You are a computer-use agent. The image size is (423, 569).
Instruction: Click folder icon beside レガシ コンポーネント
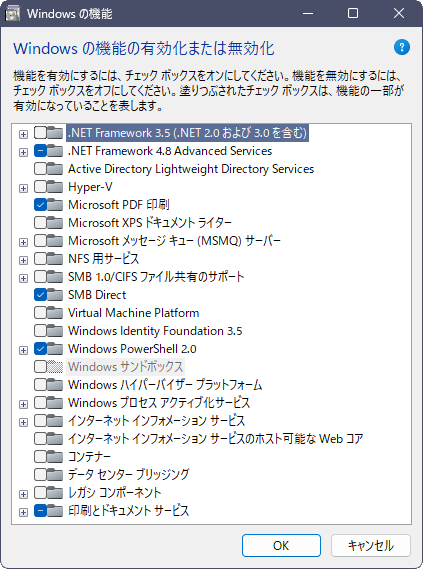(55, 492)
